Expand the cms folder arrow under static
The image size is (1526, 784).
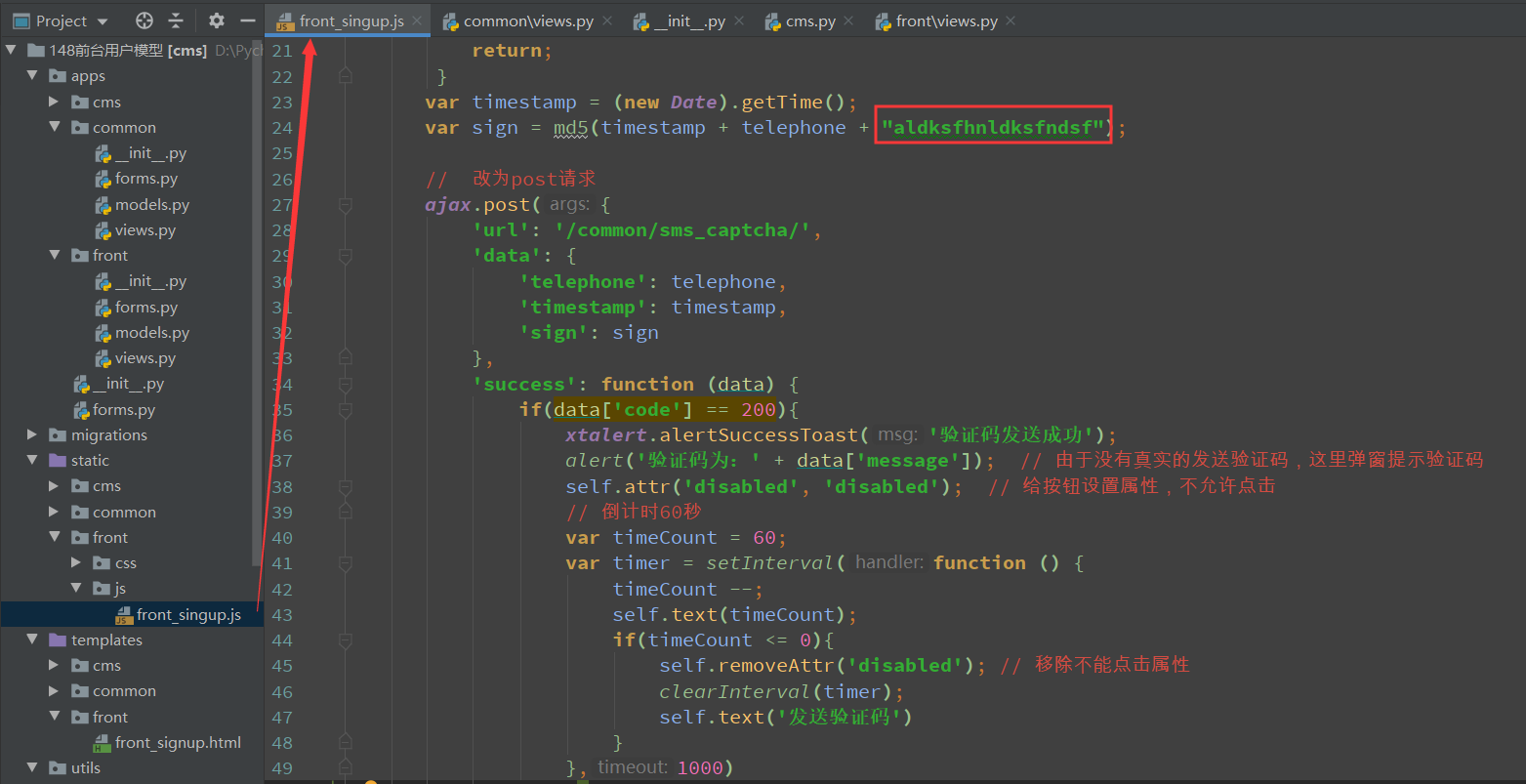click(54, 486)
